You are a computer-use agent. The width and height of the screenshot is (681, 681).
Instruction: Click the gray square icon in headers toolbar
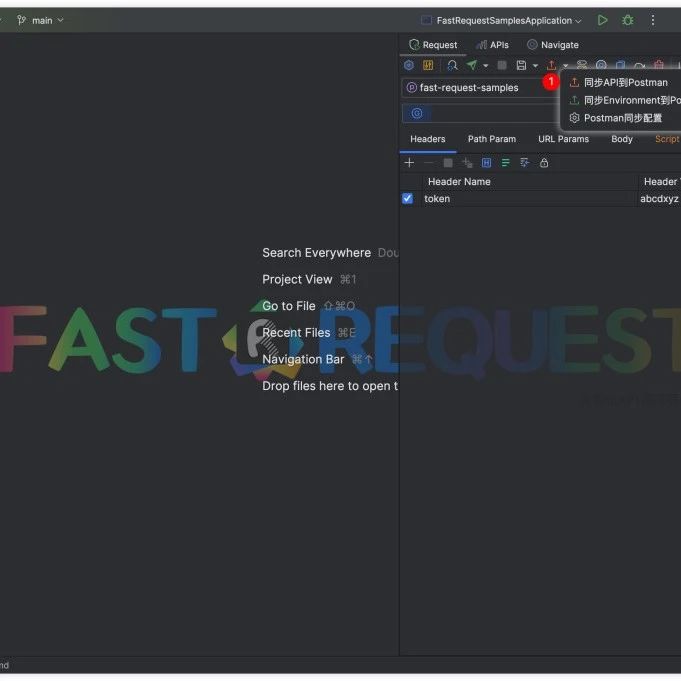pos(448,163)
